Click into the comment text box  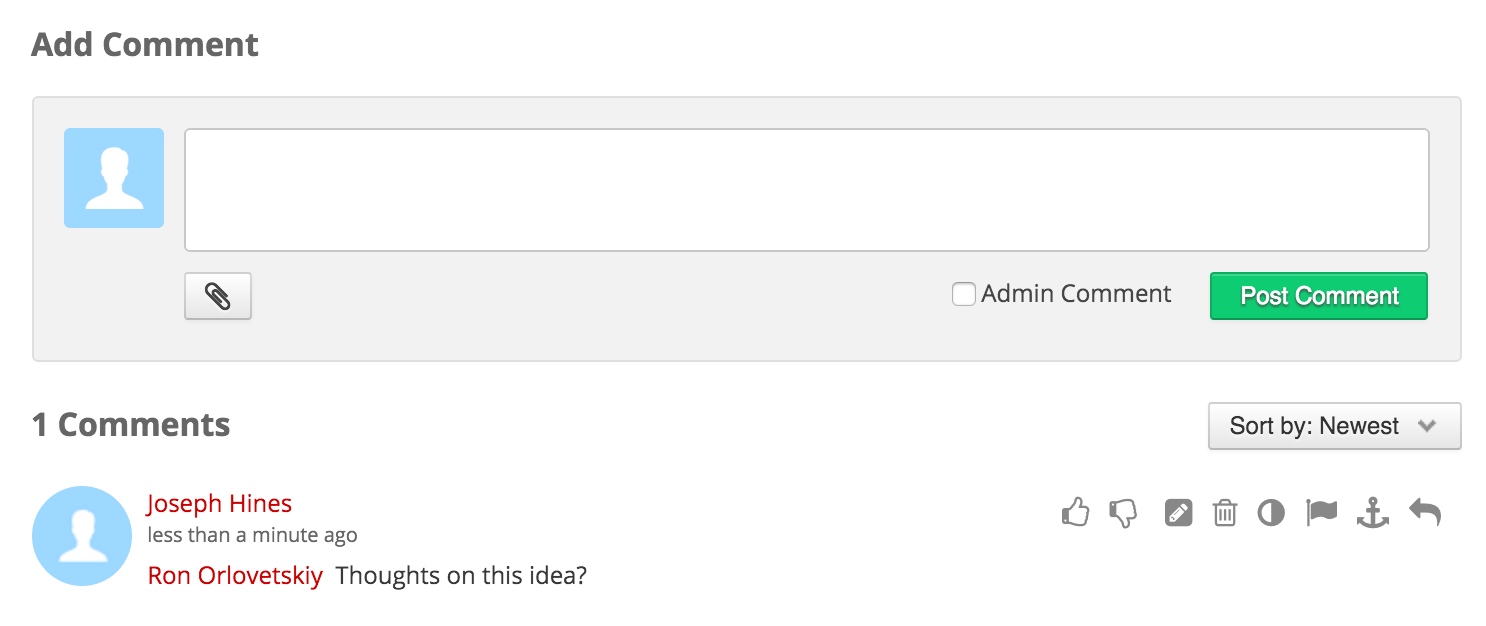tap(807, 190)
